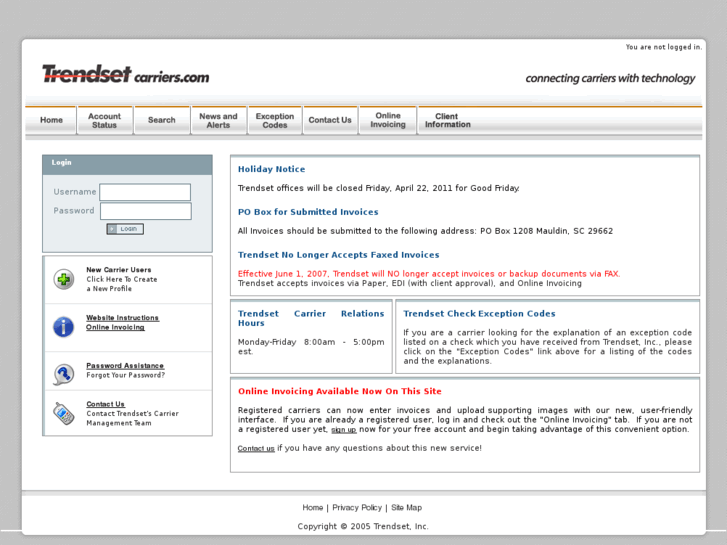Click the Login button
The width and height of the screenshot is (727, 545).
point(125,229)
